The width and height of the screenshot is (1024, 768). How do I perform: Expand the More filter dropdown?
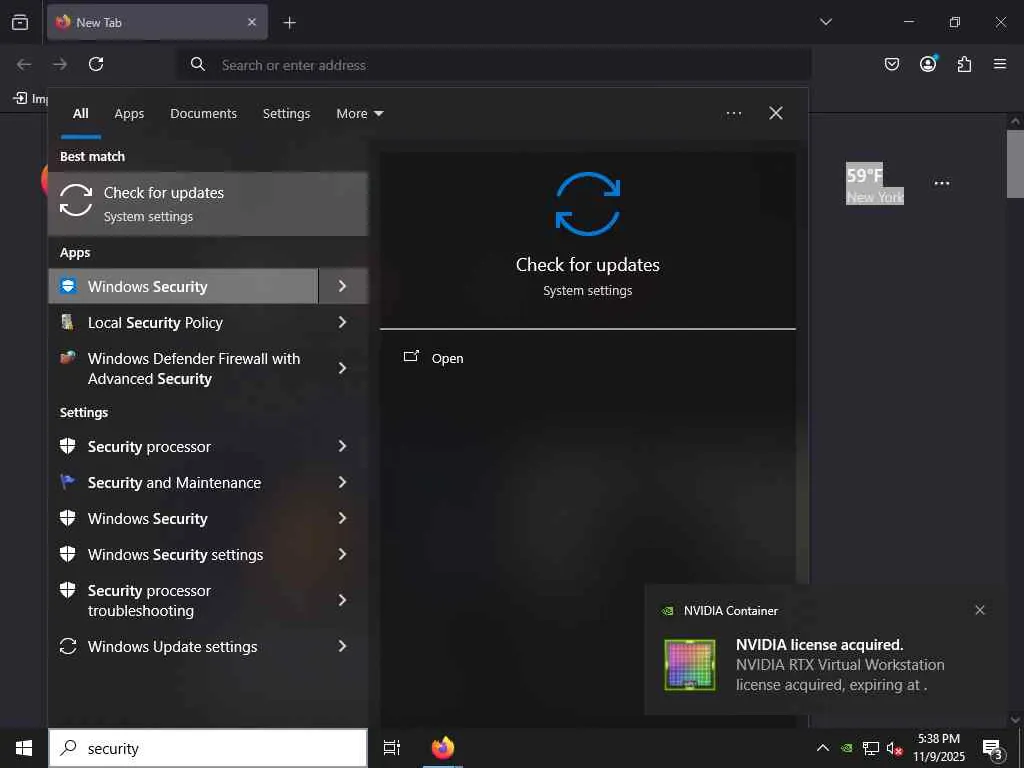tap(360, 114)
